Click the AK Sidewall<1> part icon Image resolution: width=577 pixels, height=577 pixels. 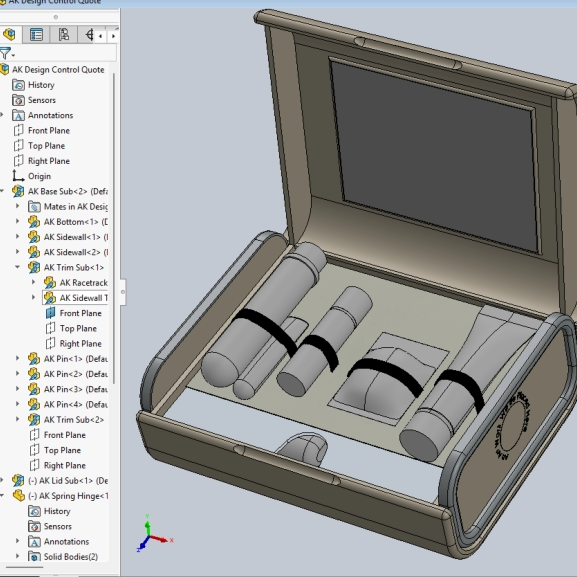pos(34,237)
